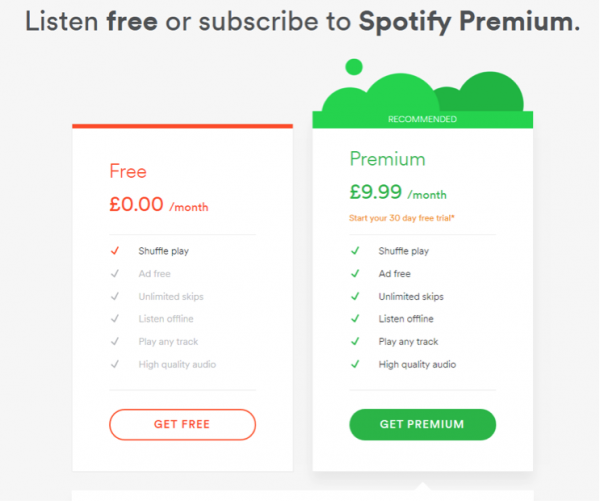Click green checkmark beside Premium High quality audio
Viewport: 600px width, 501px height.
pos(355,364)
